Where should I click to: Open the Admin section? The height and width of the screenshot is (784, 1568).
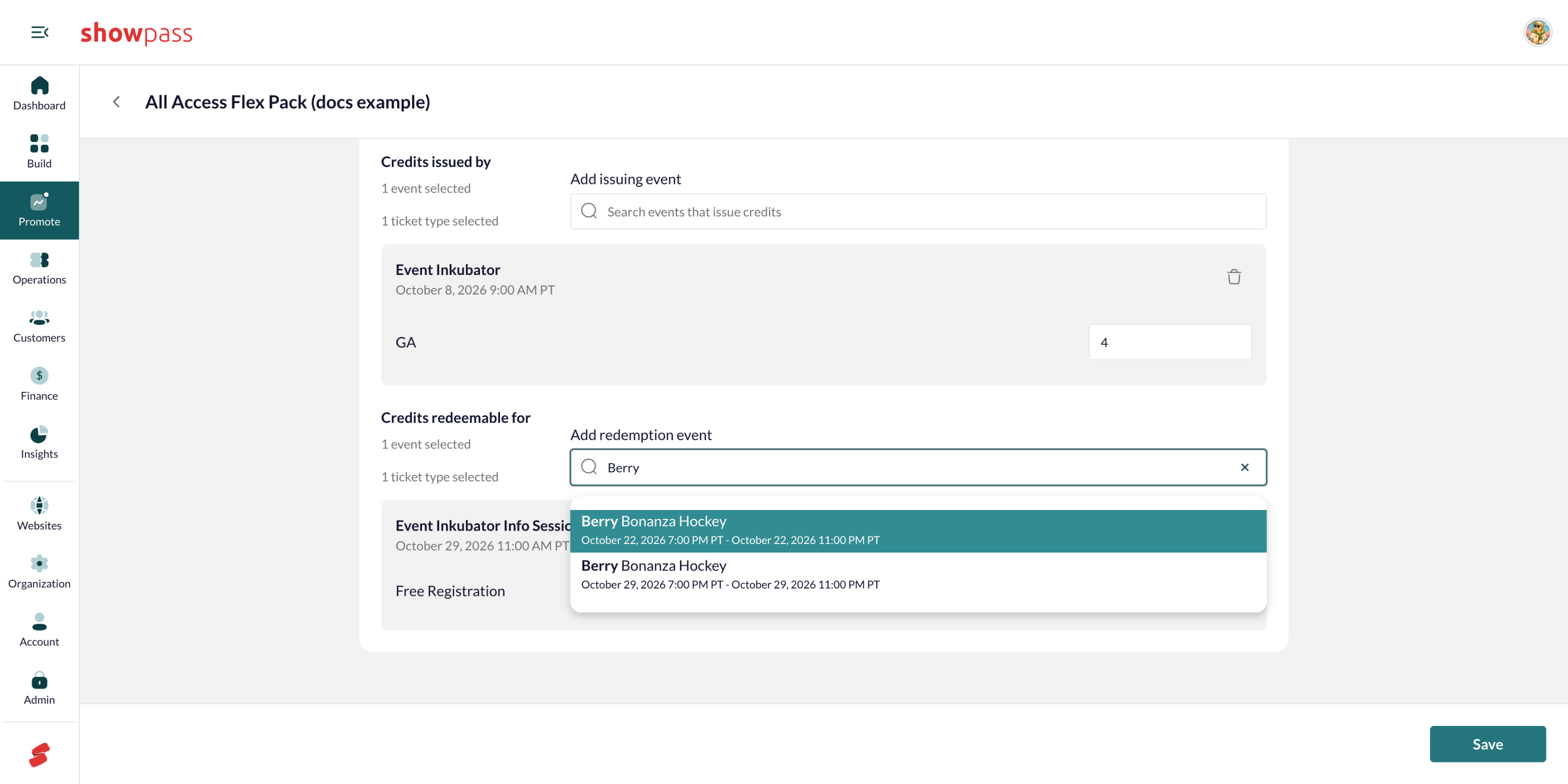tap(39, 688)
